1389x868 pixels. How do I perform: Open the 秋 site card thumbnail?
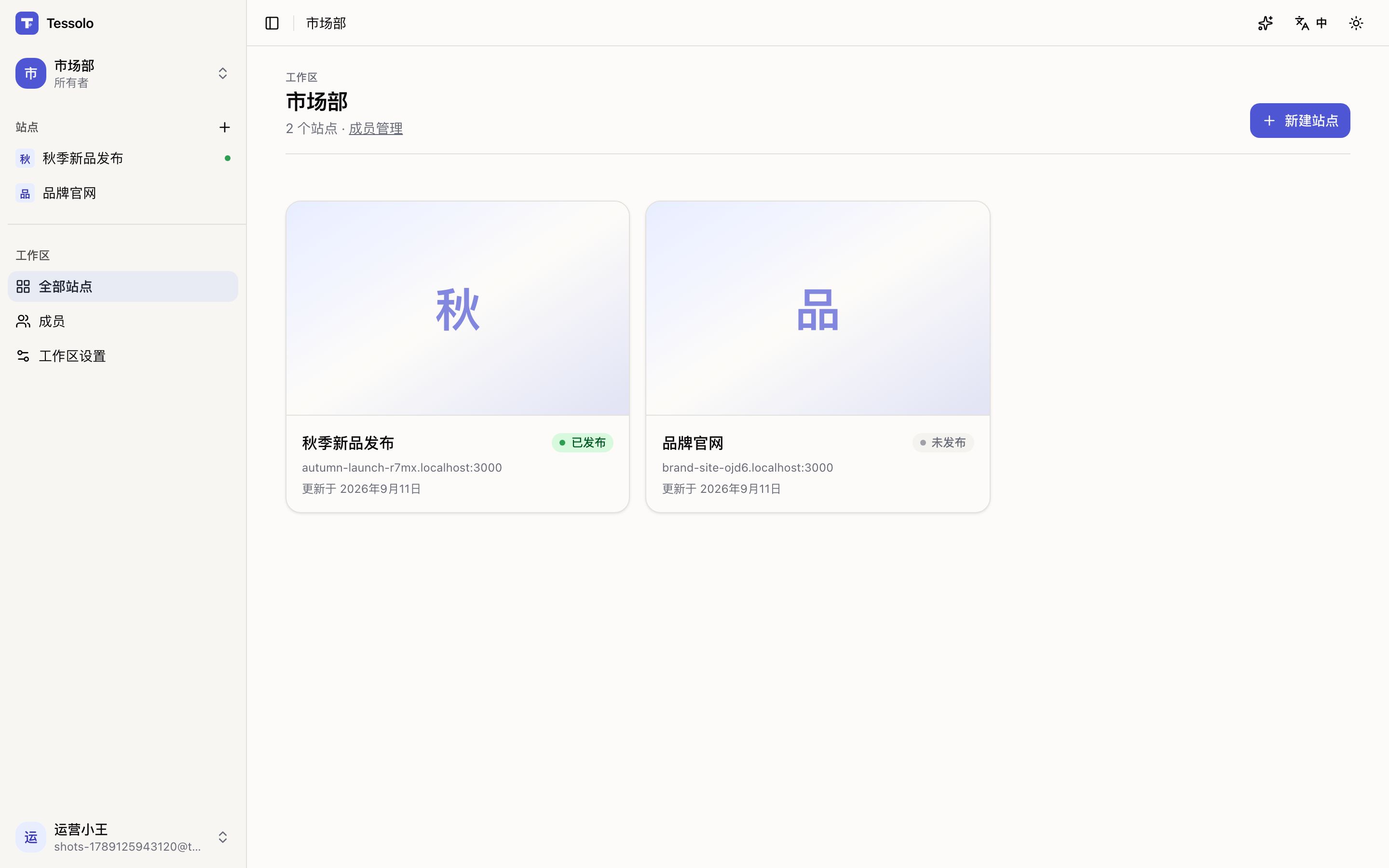pyautogui.click(x=457, y=308)
